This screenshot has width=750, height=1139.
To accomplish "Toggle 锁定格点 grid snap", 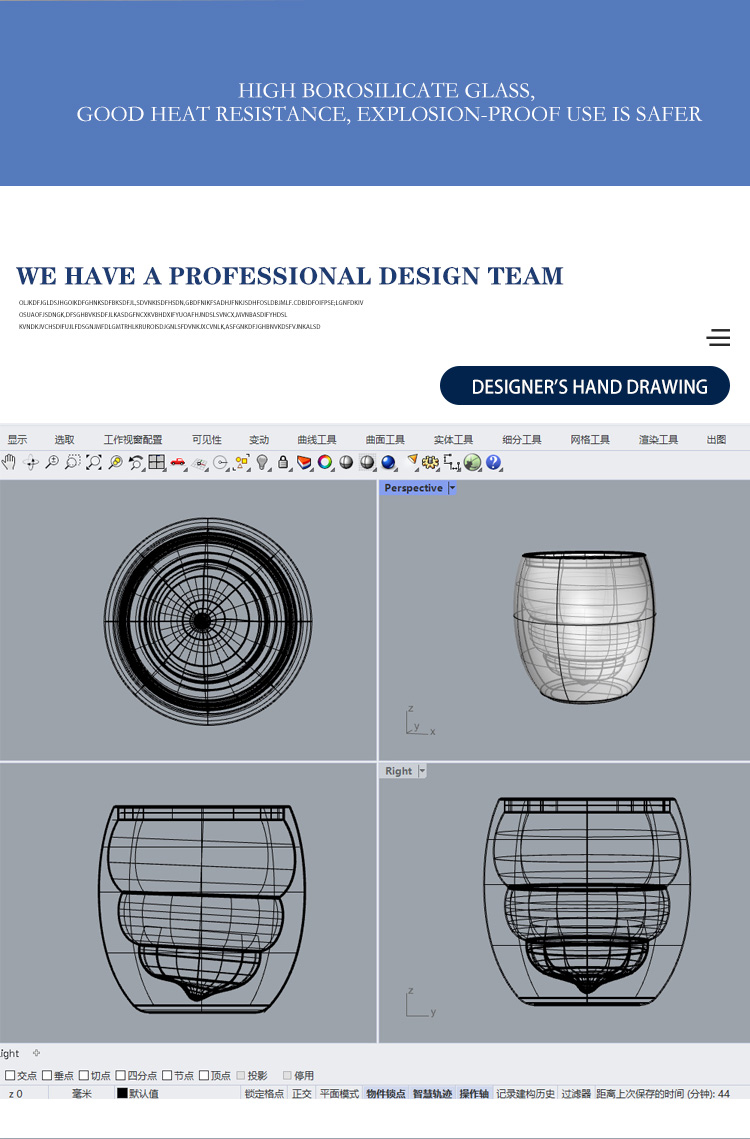I will click(x=265, y=1093).
